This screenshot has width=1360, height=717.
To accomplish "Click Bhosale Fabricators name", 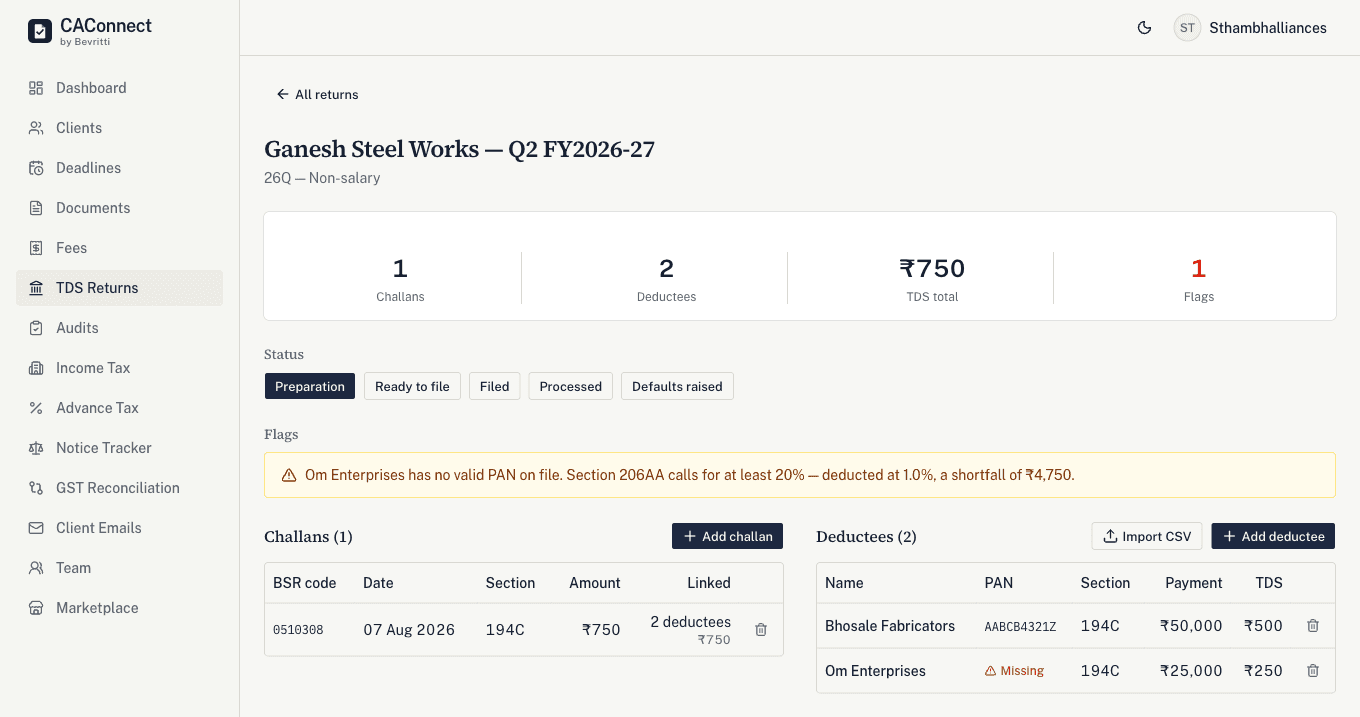I will pos(890,626).
